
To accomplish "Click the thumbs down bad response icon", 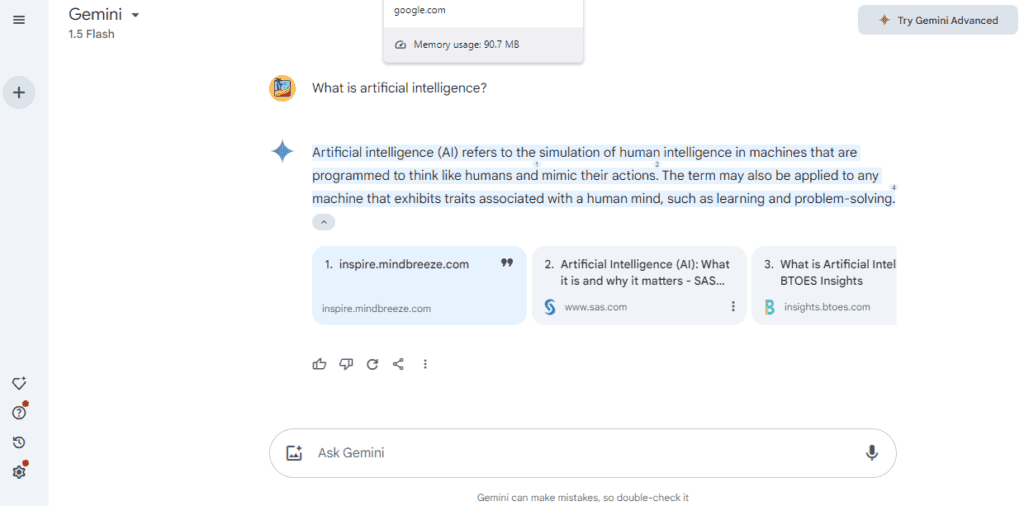I will point(346,364).
